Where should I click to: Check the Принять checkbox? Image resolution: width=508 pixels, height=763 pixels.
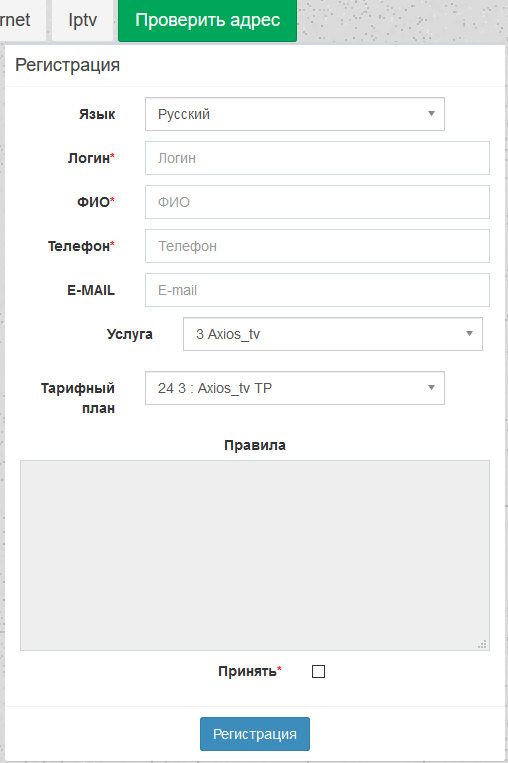click(318, 672)
